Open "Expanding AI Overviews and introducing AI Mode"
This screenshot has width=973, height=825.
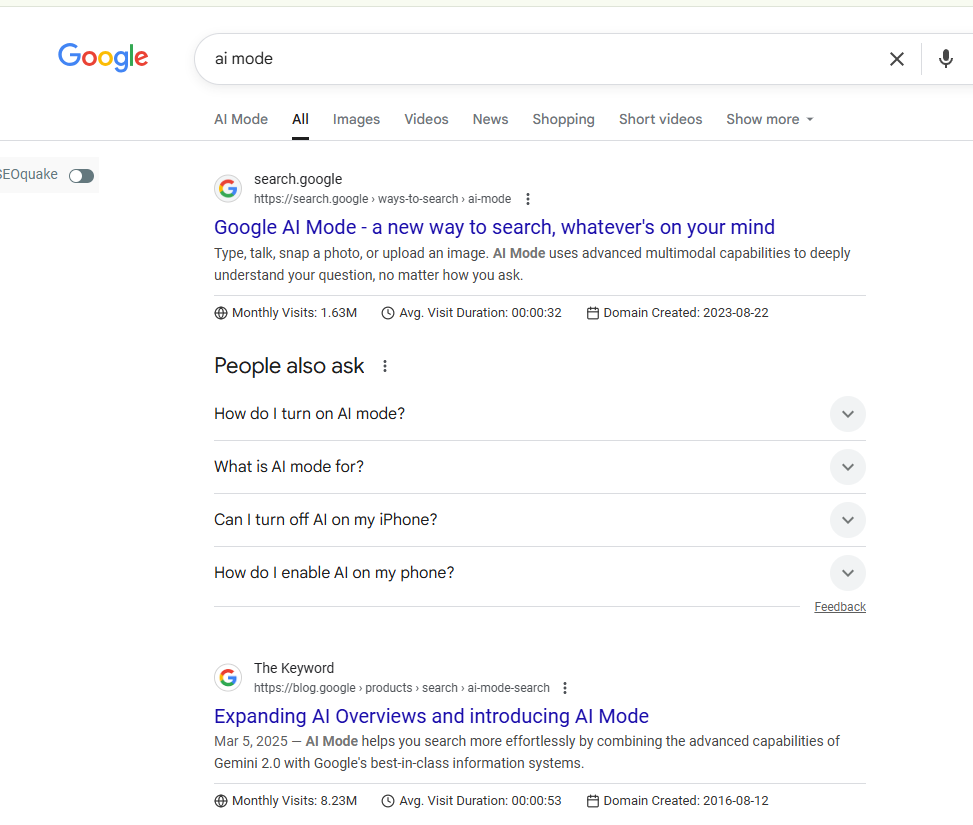coord(431,716)
